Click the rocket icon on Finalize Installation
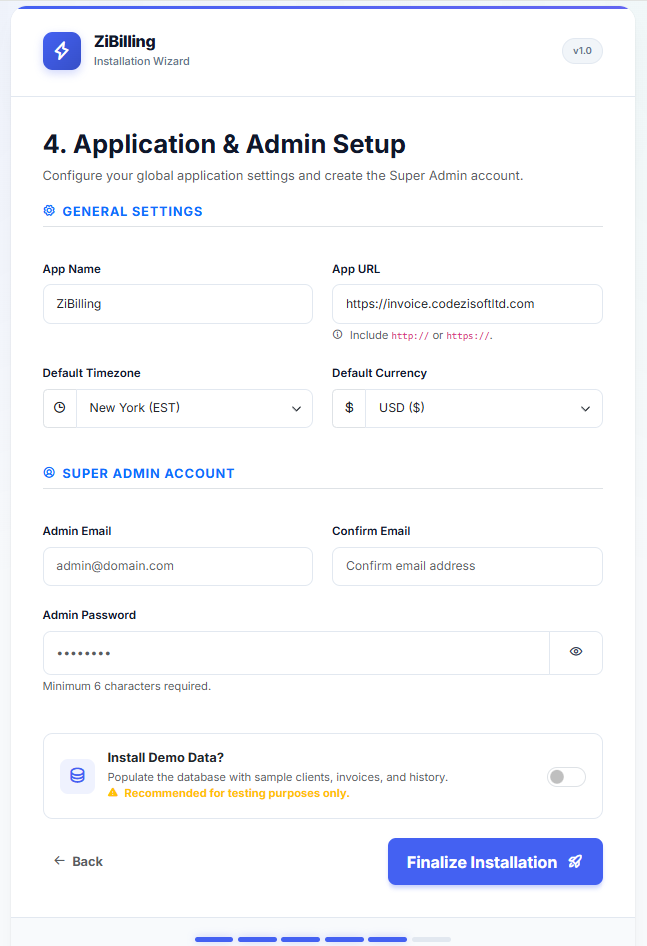This screenshot has height=946, width=647. pos(575,861)
